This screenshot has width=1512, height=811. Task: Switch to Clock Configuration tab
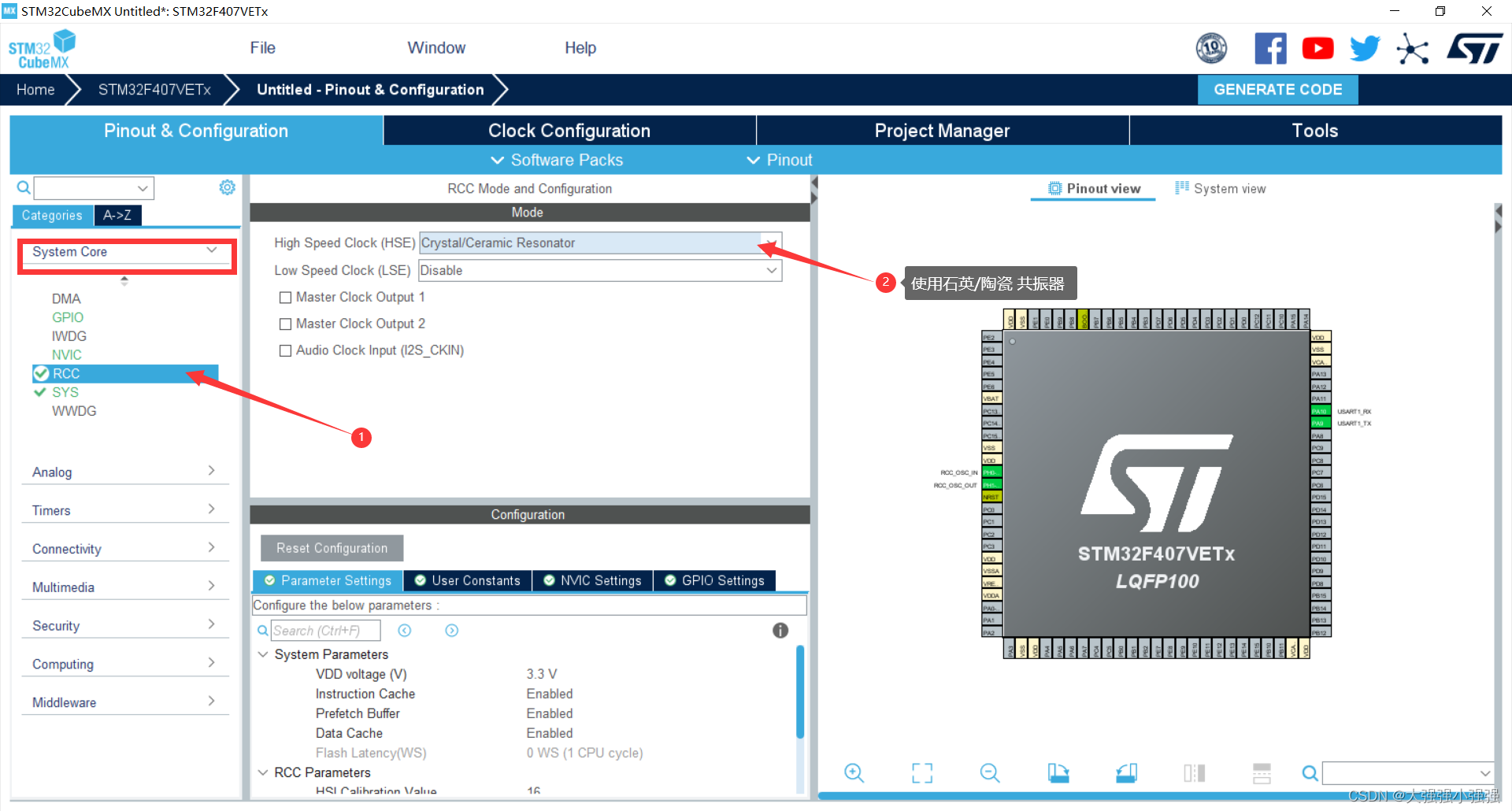(569, 131)
